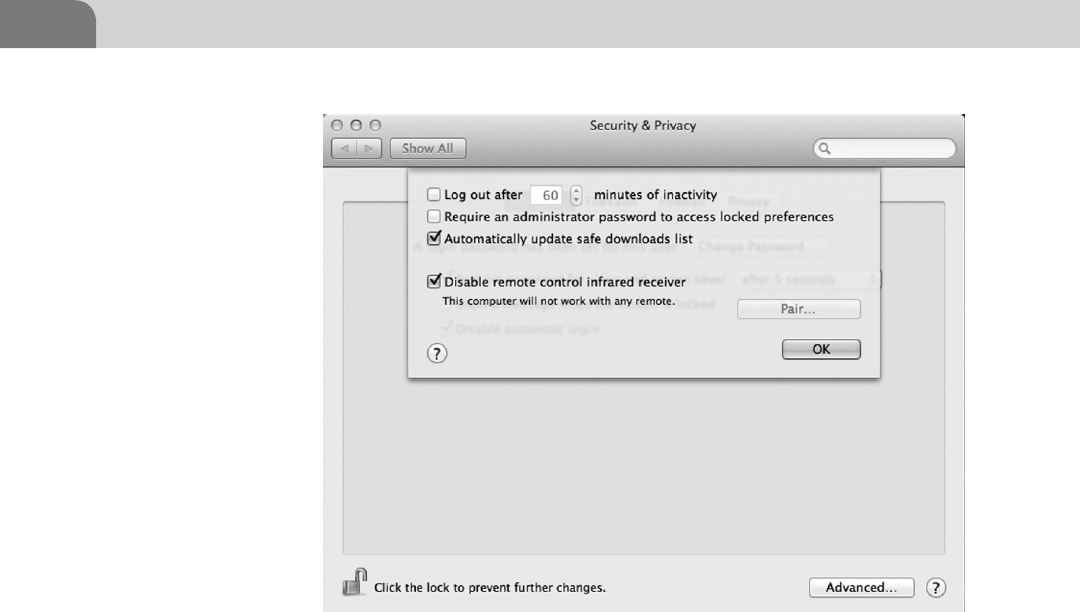Click the lock icon to prevent changes
The width and height of the screenshot is (1080, 612).
(x=355, y=582)
